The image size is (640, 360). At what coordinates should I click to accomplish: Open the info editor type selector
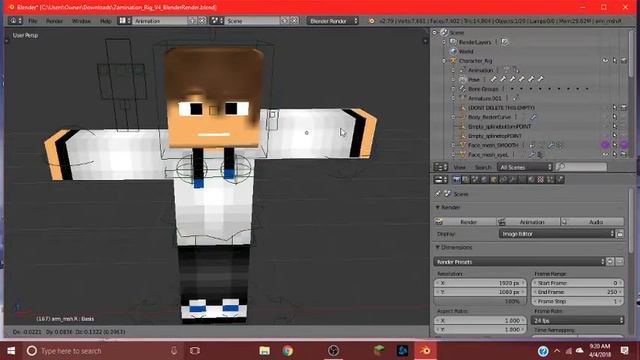point(15,20)
